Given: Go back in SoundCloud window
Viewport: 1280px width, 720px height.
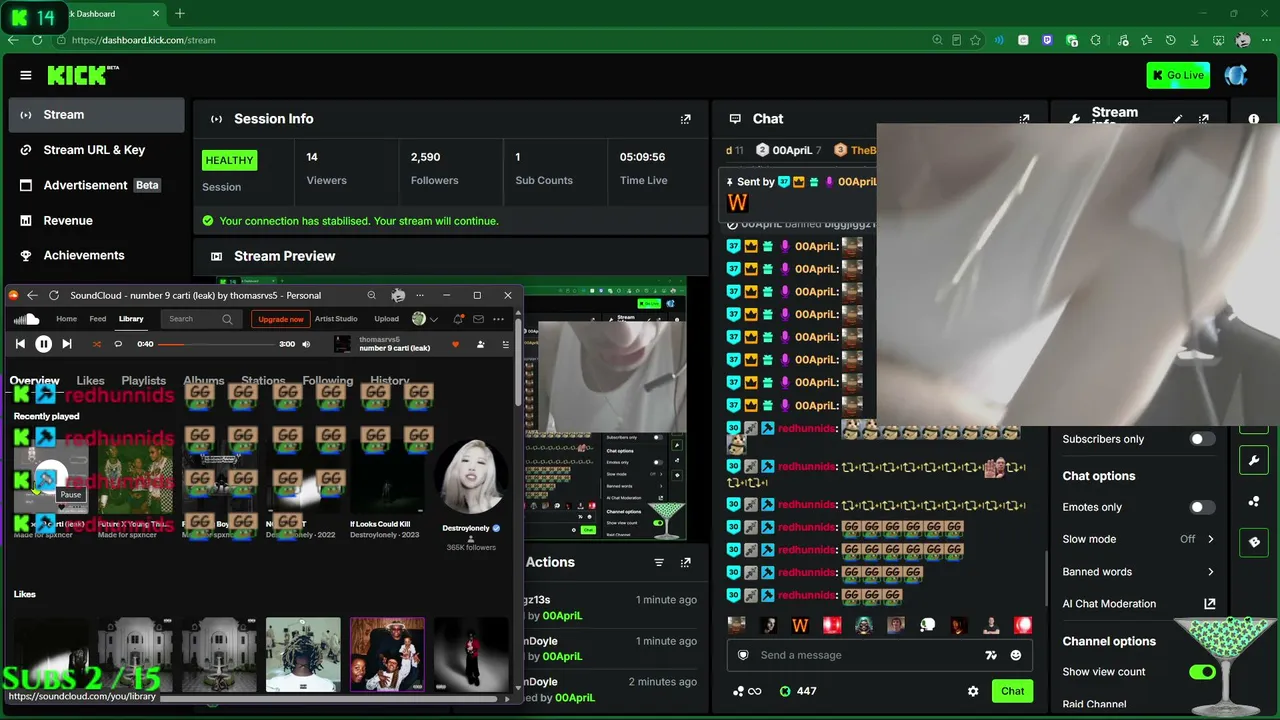Looking at the screenshot, I should (x=32, y=295).
